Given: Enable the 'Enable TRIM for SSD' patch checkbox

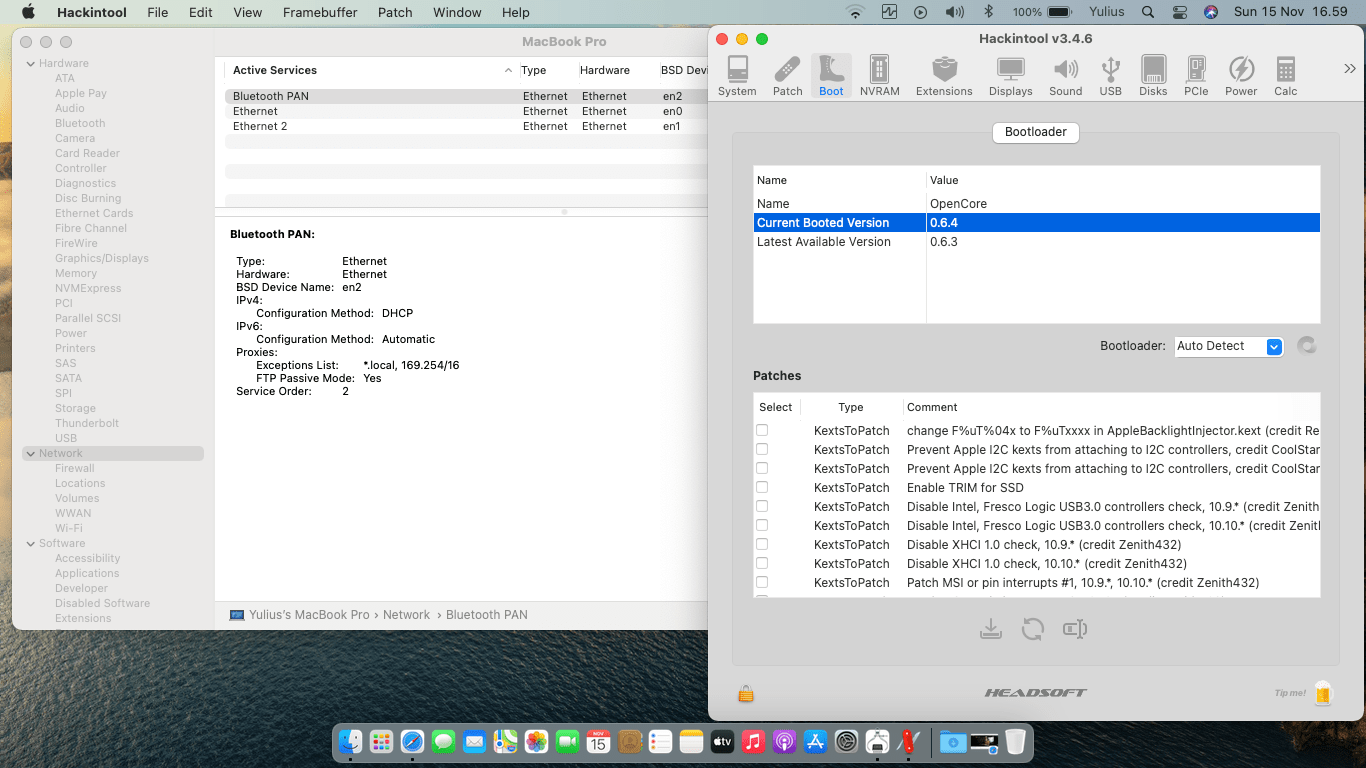Looking at the screenshot, I should [x=762, y=487].
